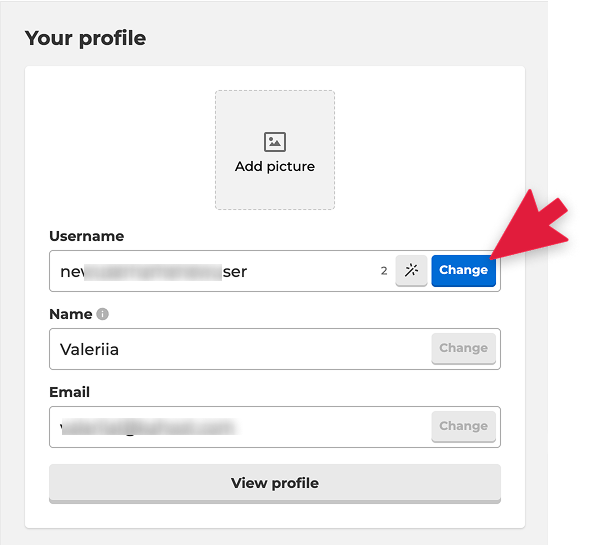Click the Name field label text
This screenshot has height=545, width=593.
point(71,314)
